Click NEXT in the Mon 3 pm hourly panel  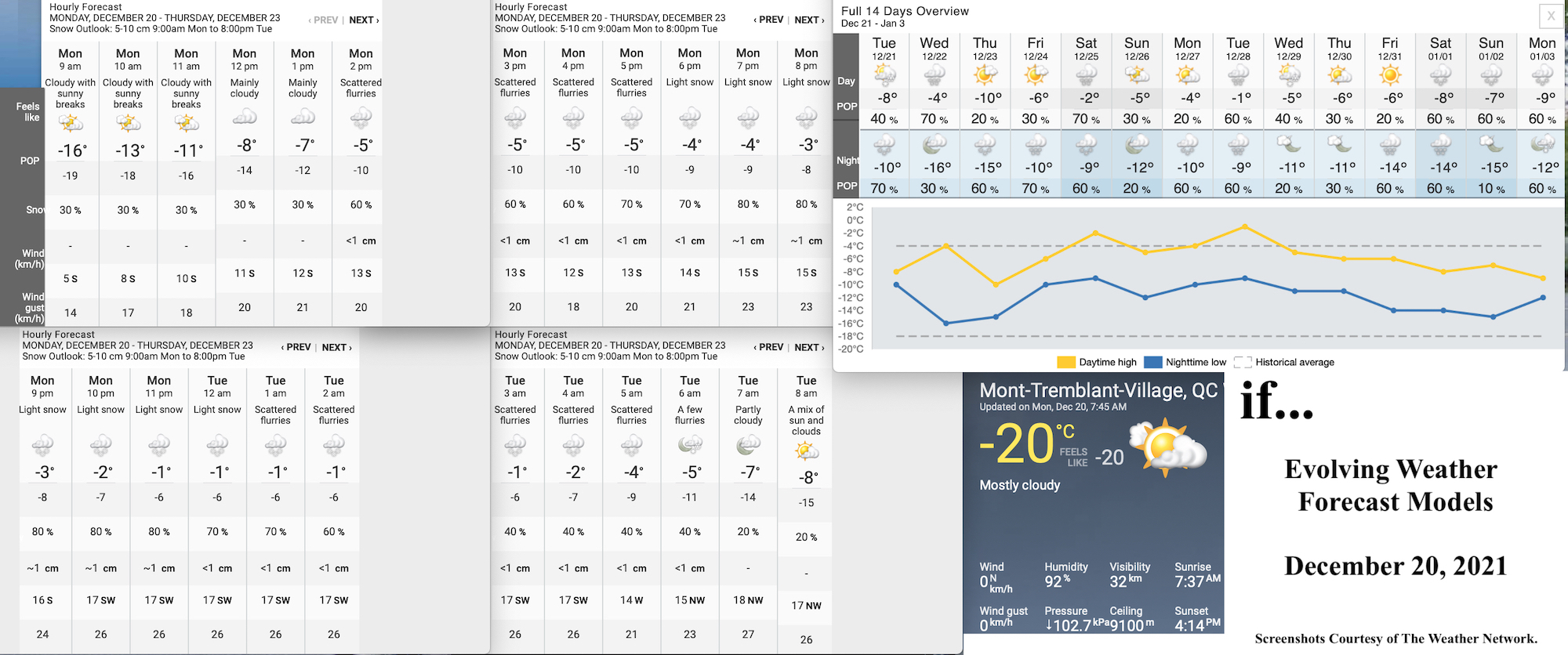[809, 20]
